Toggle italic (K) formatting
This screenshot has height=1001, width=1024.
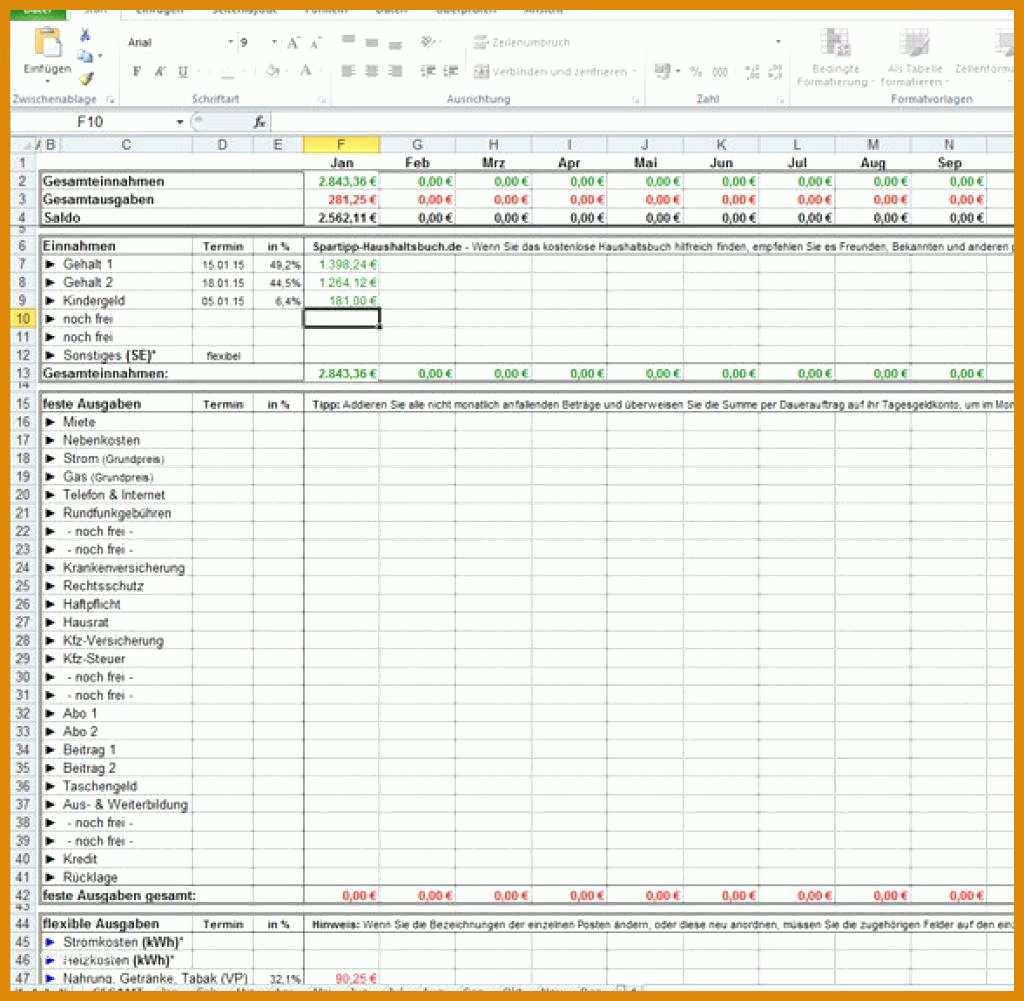(x=160, y=71)
